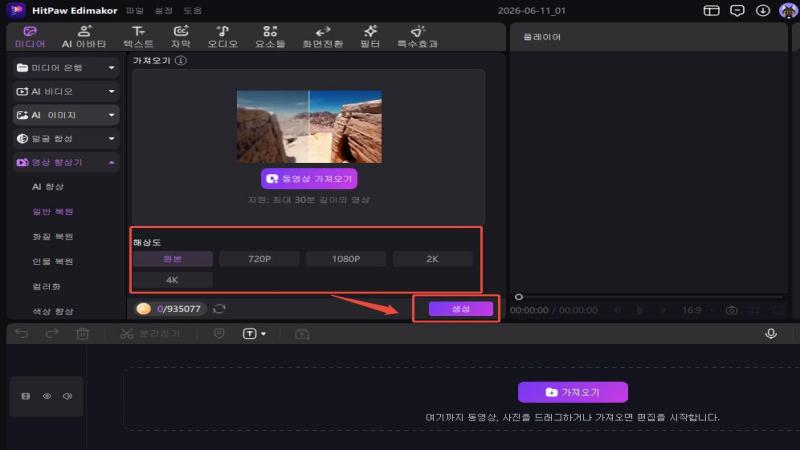This screenshot has width=800, height=450.
Task: Click the 플레이어 panel title
Action: point(541,37)
